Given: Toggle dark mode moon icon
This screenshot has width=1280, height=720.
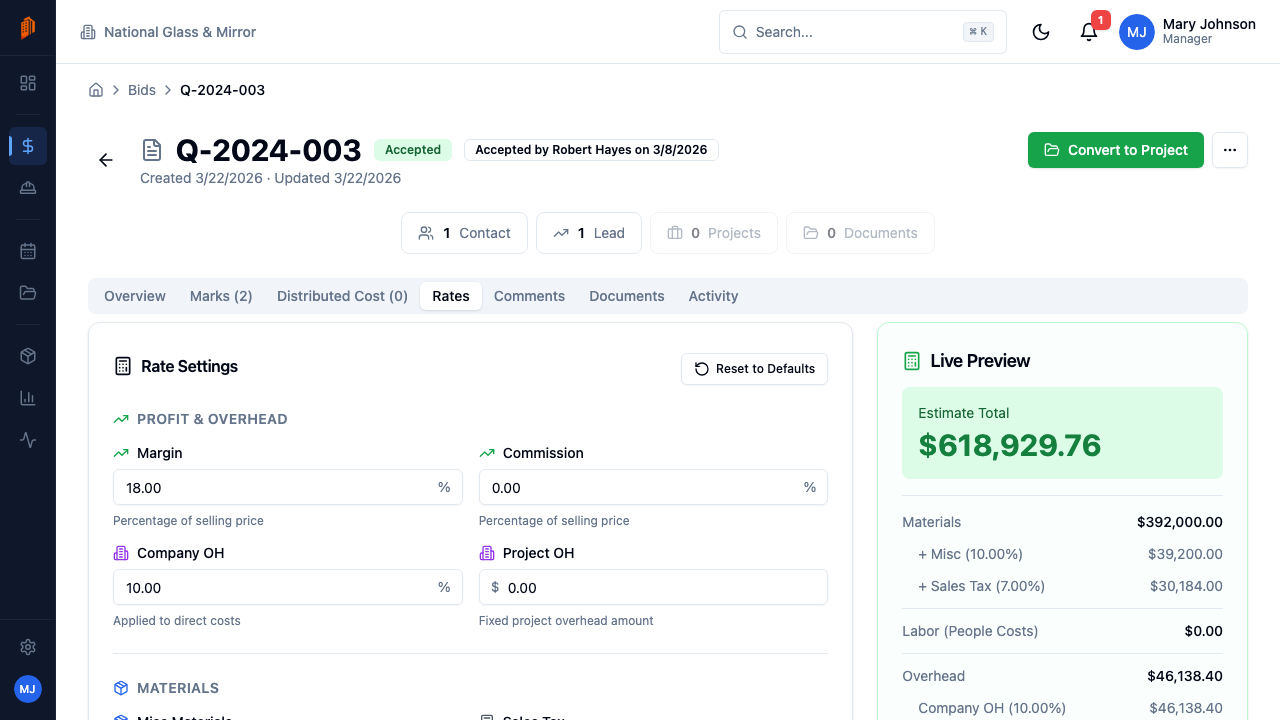Looking at the screenshot, I should coord(1041,32).
